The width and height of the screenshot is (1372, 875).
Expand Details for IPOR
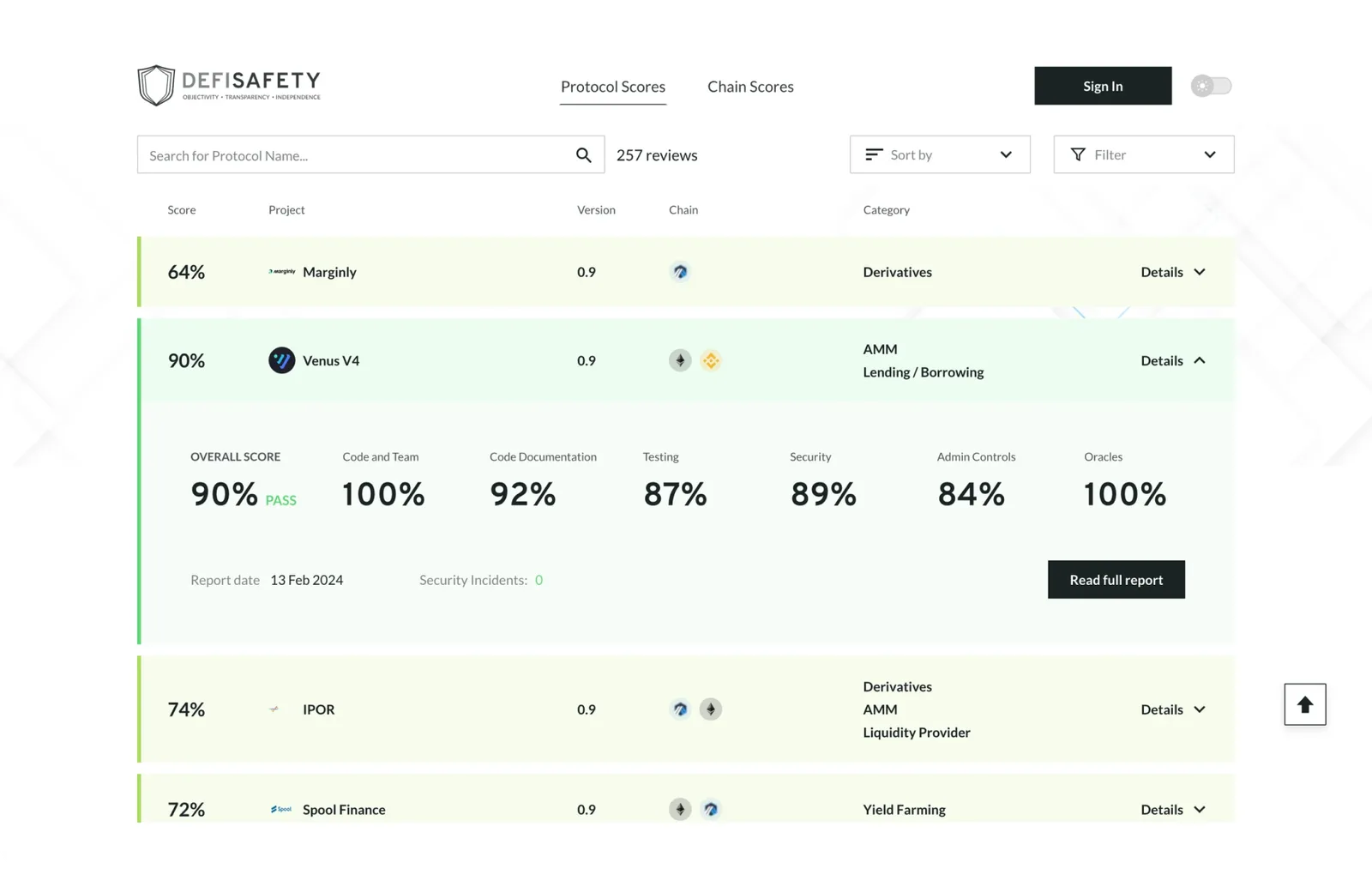[x=1173, y=709]
